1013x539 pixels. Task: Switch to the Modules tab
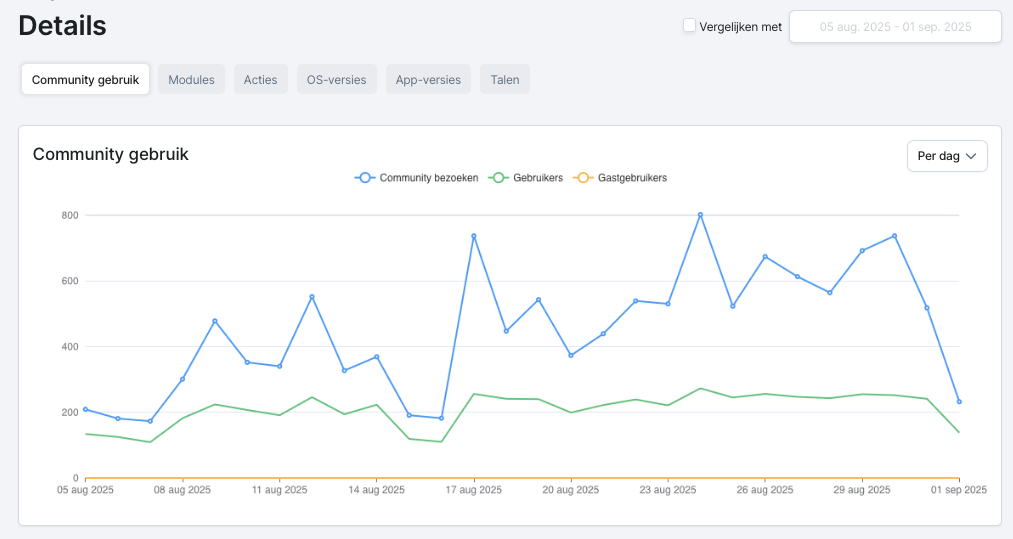click(x=191, y=80)
